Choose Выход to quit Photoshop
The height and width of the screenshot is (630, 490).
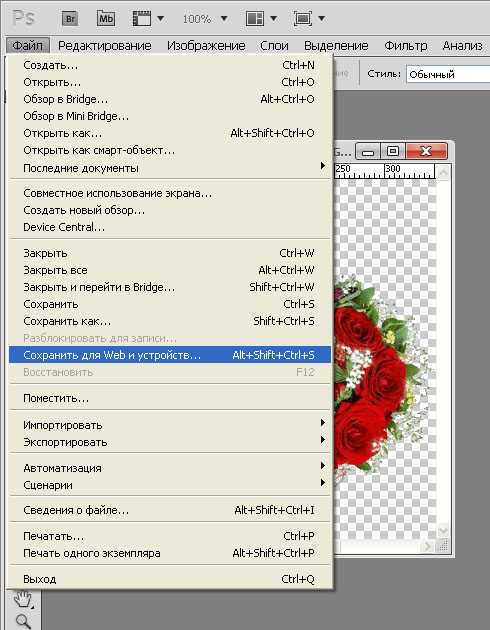(170, 579)
